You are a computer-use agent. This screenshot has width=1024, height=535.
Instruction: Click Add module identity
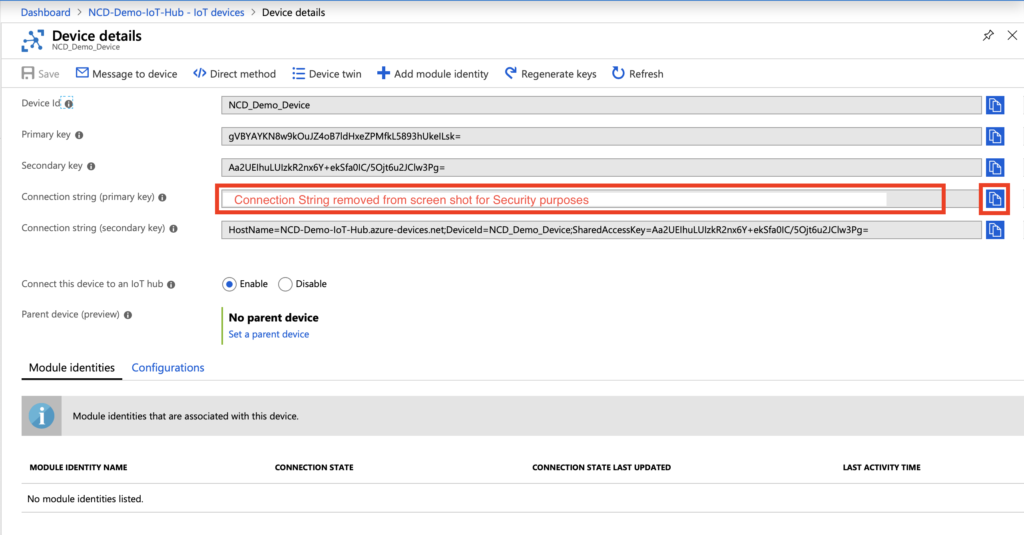pyautogui.click(x=432, y=74)
